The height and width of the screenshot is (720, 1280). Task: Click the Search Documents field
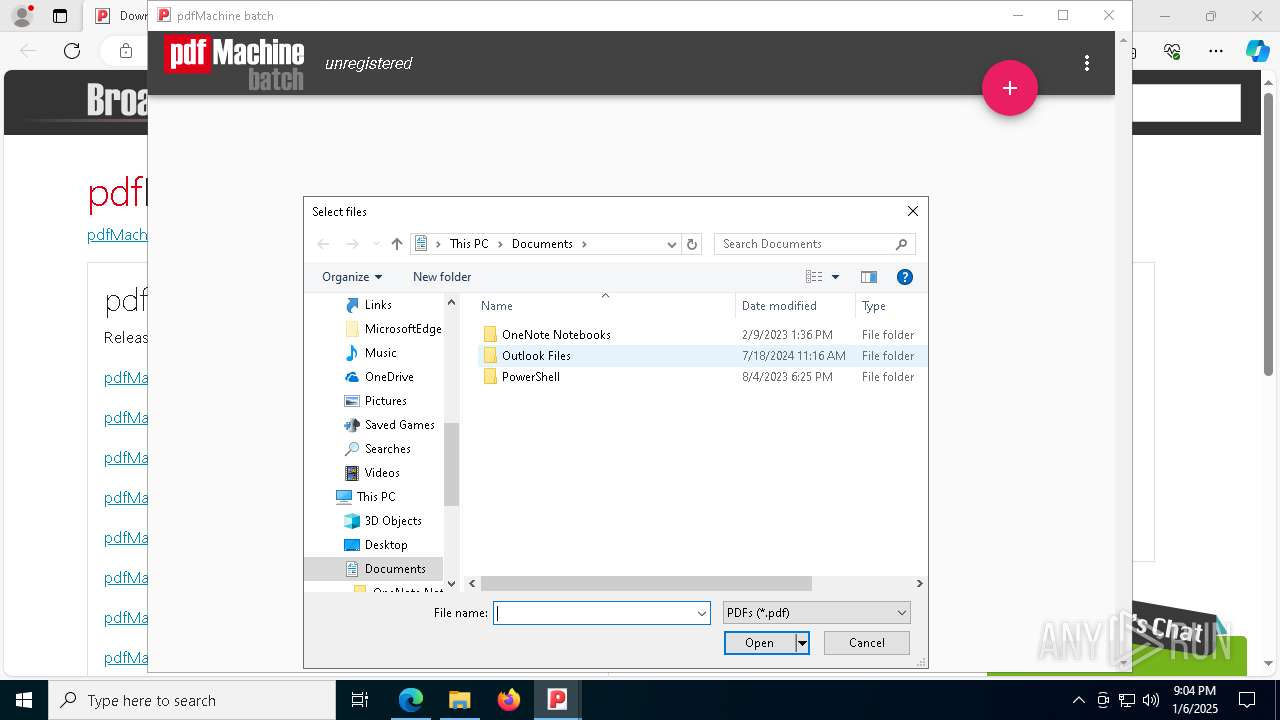[x=814, y=244]
